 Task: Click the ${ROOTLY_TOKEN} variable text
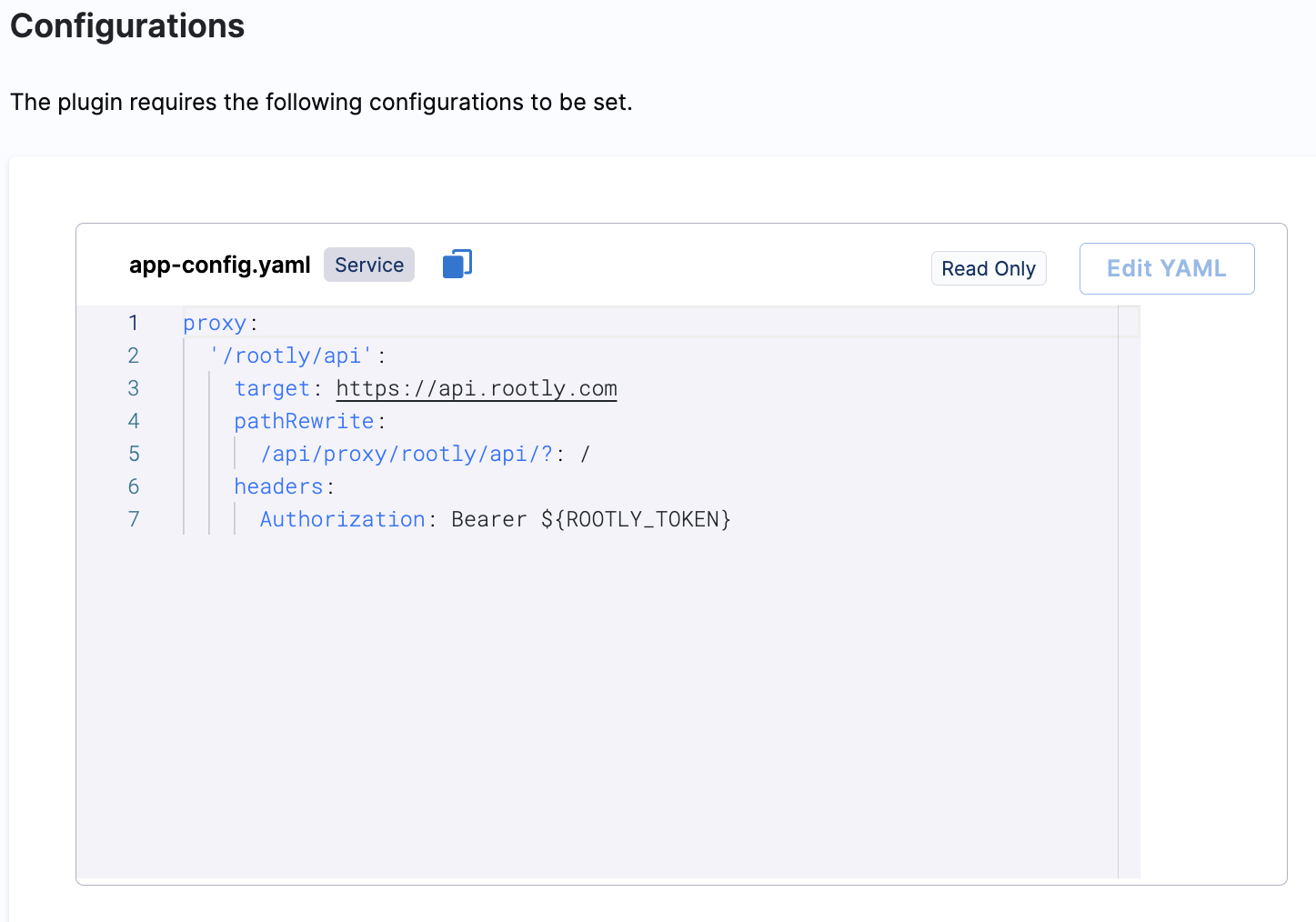636,520
